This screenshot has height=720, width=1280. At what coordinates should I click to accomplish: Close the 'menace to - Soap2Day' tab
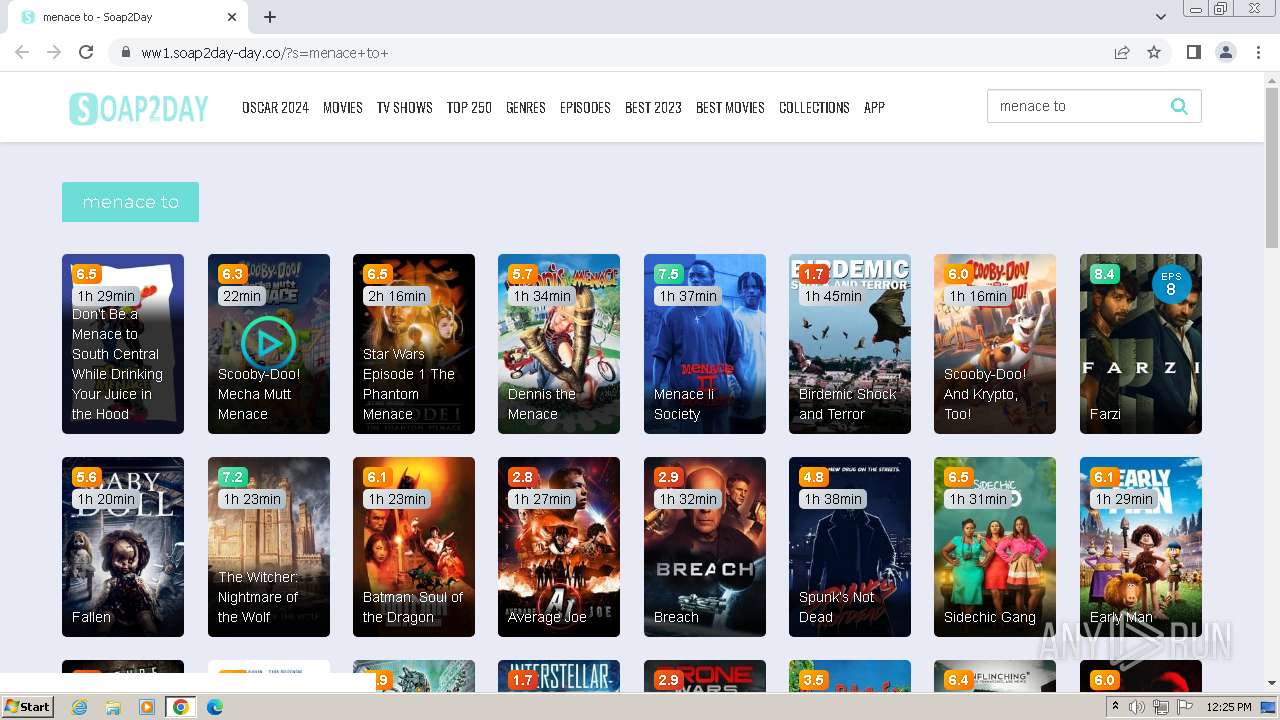[x=232, y=17]
